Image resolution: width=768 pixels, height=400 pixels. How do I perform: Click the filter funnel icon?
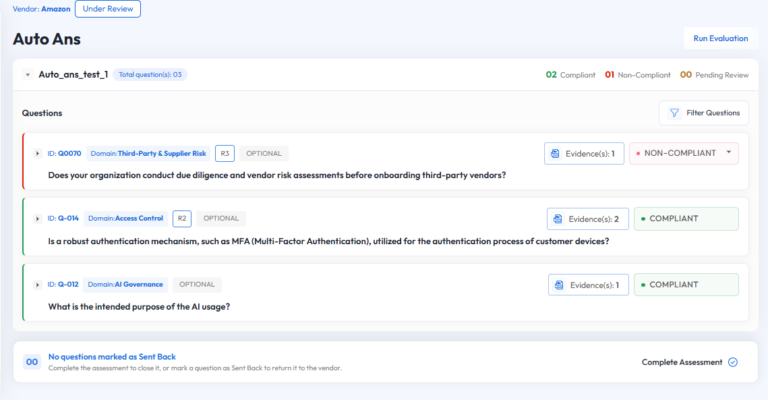(x=674, y=113)
